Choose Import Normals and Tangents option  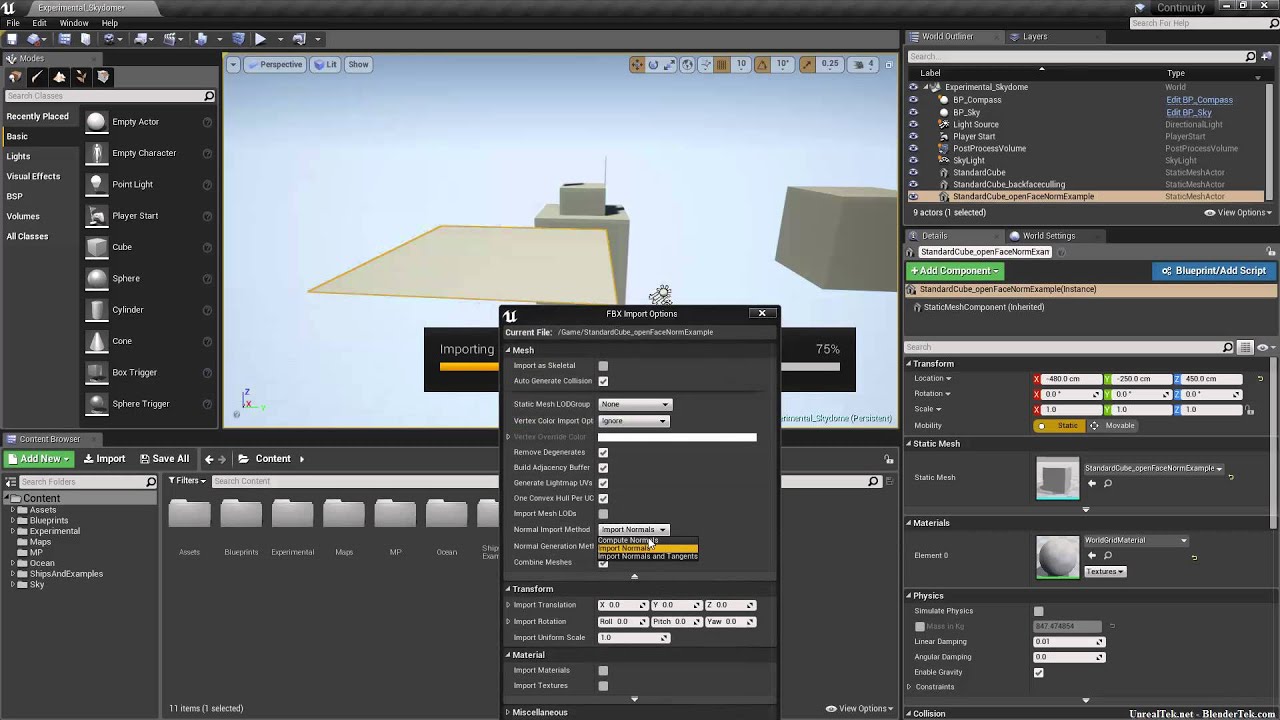647,556
